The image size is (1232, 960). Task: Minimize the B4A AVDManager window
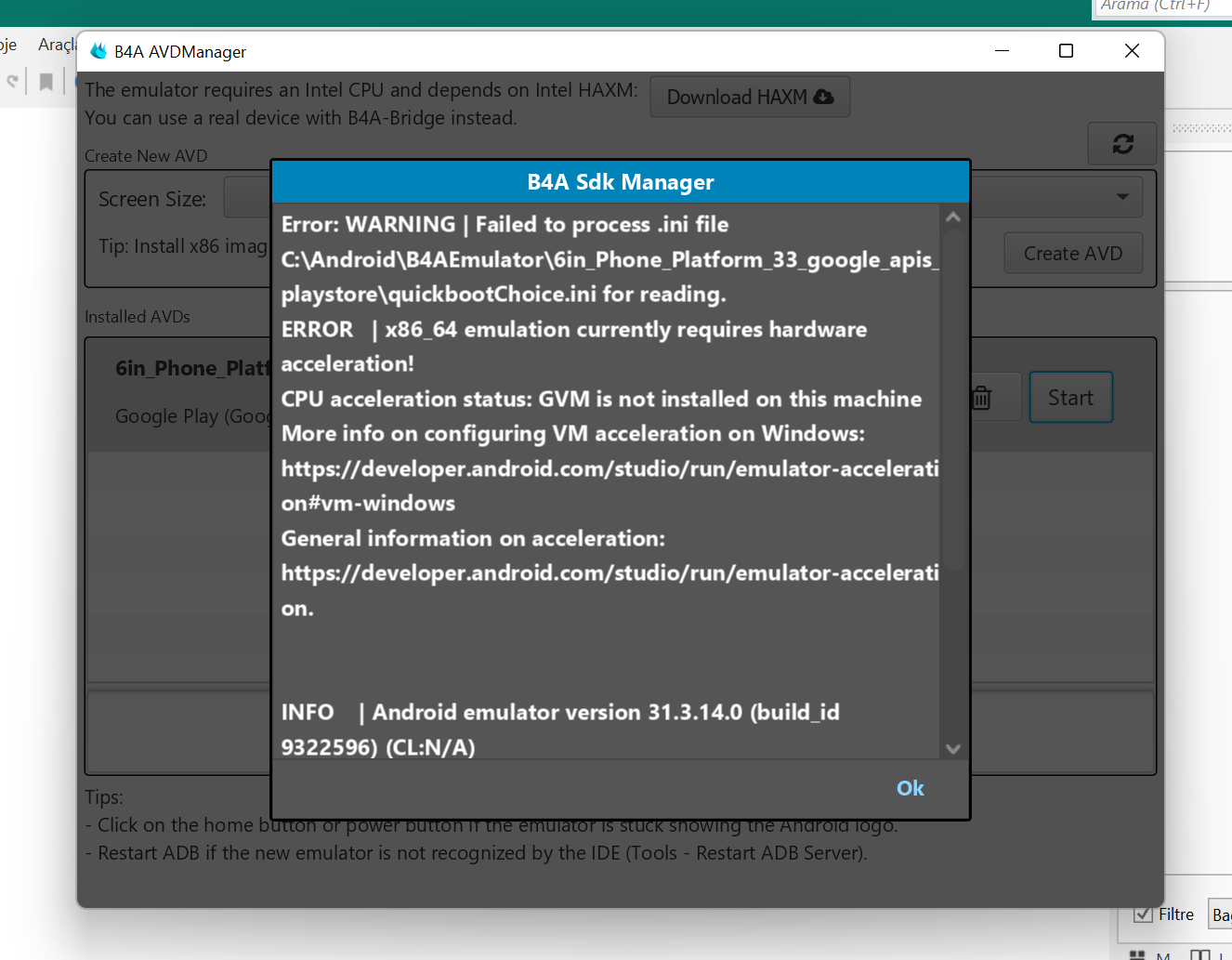pos(1002,51)
